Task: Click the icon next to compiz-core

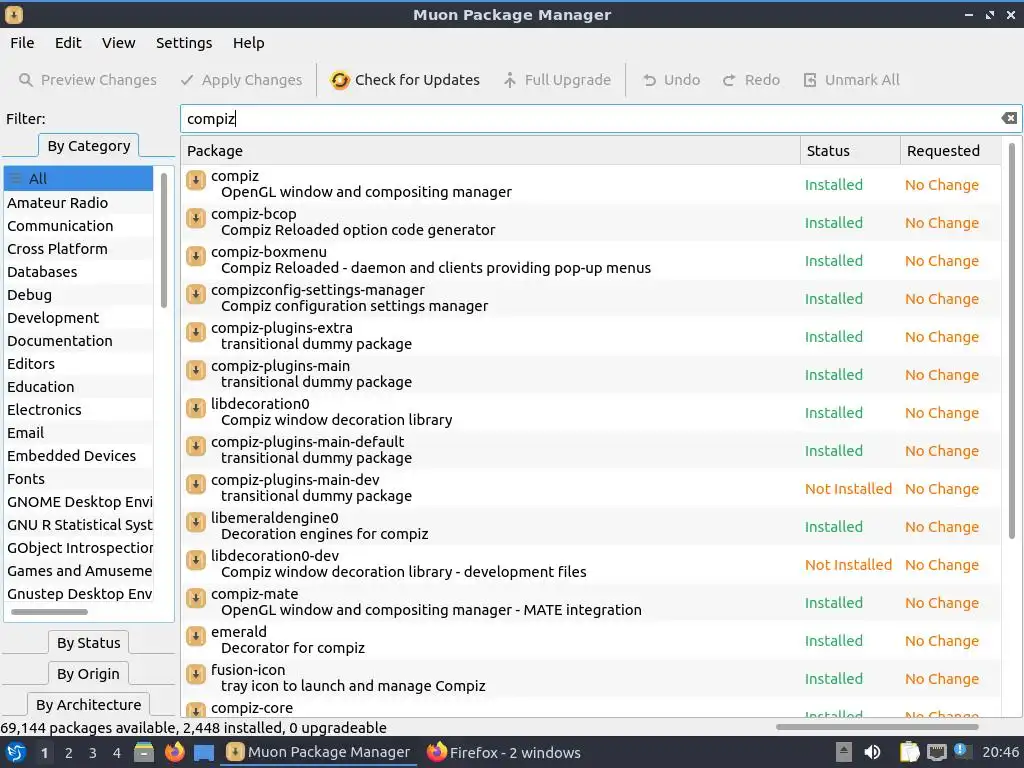Action: [x=196, y=709]
